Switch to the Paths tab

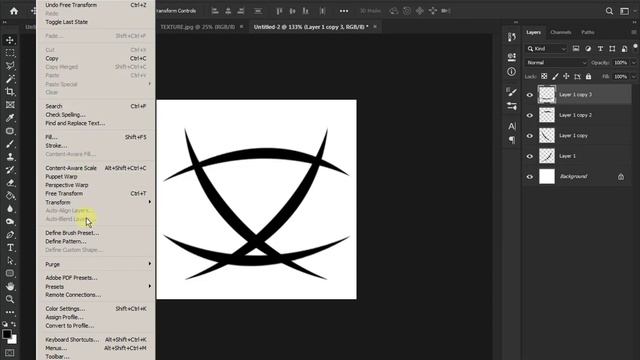point(587,32)
